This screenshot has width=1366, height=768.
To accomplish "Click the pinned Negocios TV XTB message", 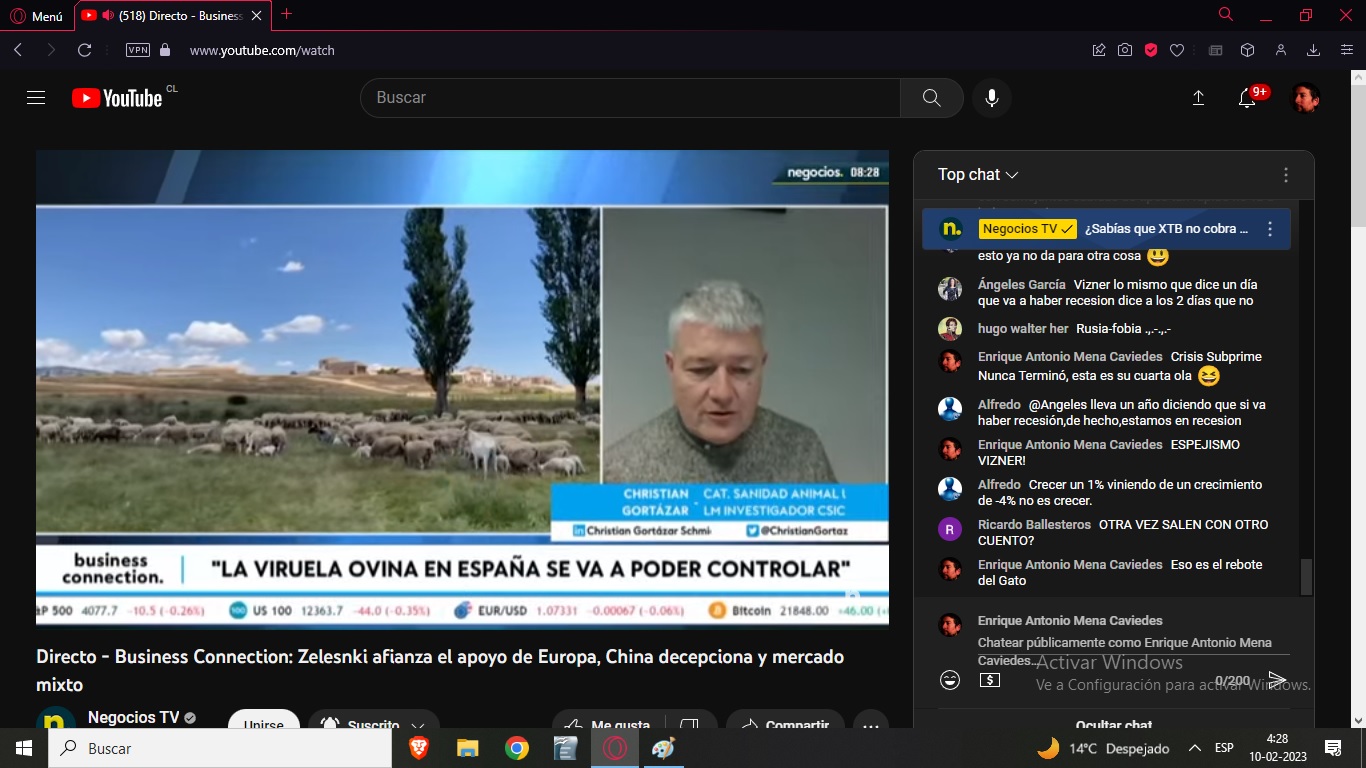I will click(x=1106, y=229).
